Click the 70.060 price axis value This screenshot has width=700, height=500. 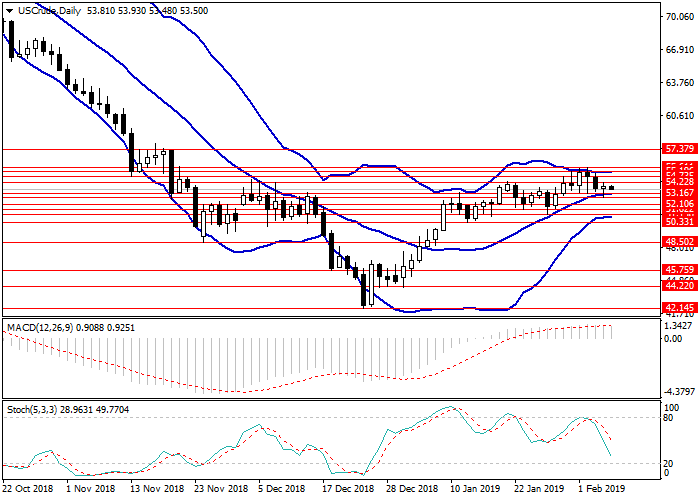point(679,18)
